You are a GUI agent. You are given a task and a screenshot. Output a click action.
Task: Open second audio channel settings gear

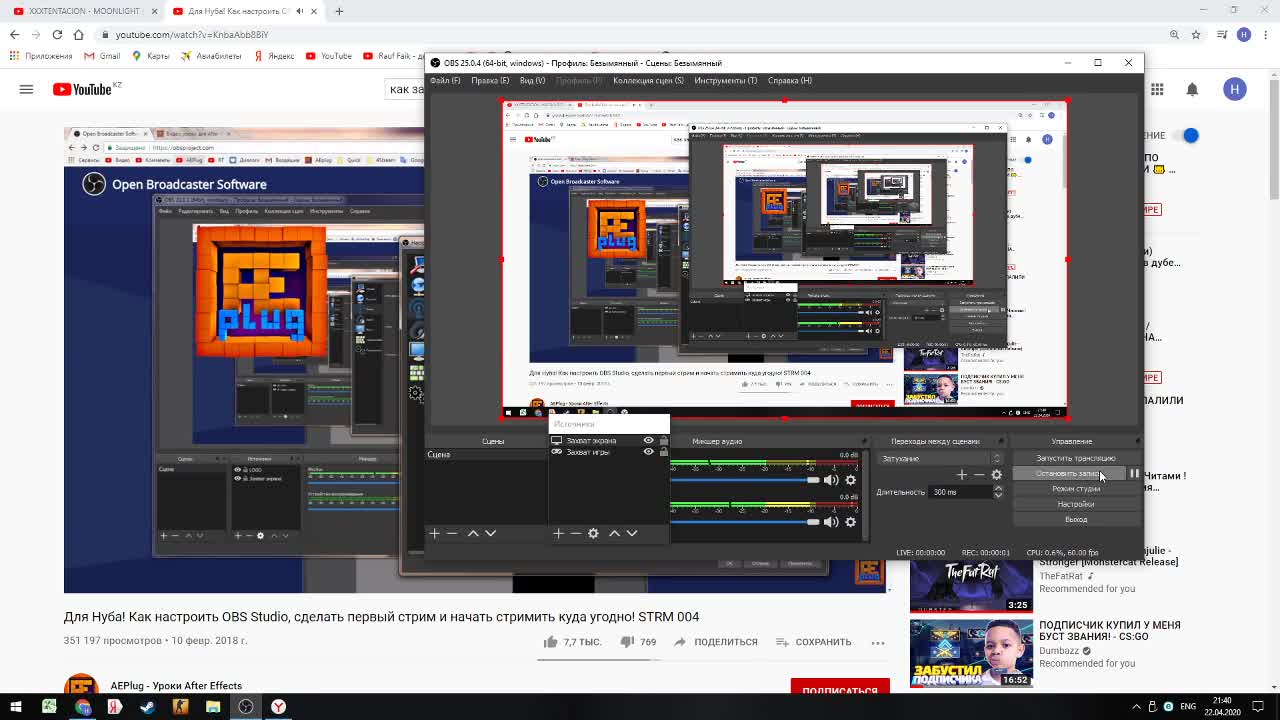[851, 522]
